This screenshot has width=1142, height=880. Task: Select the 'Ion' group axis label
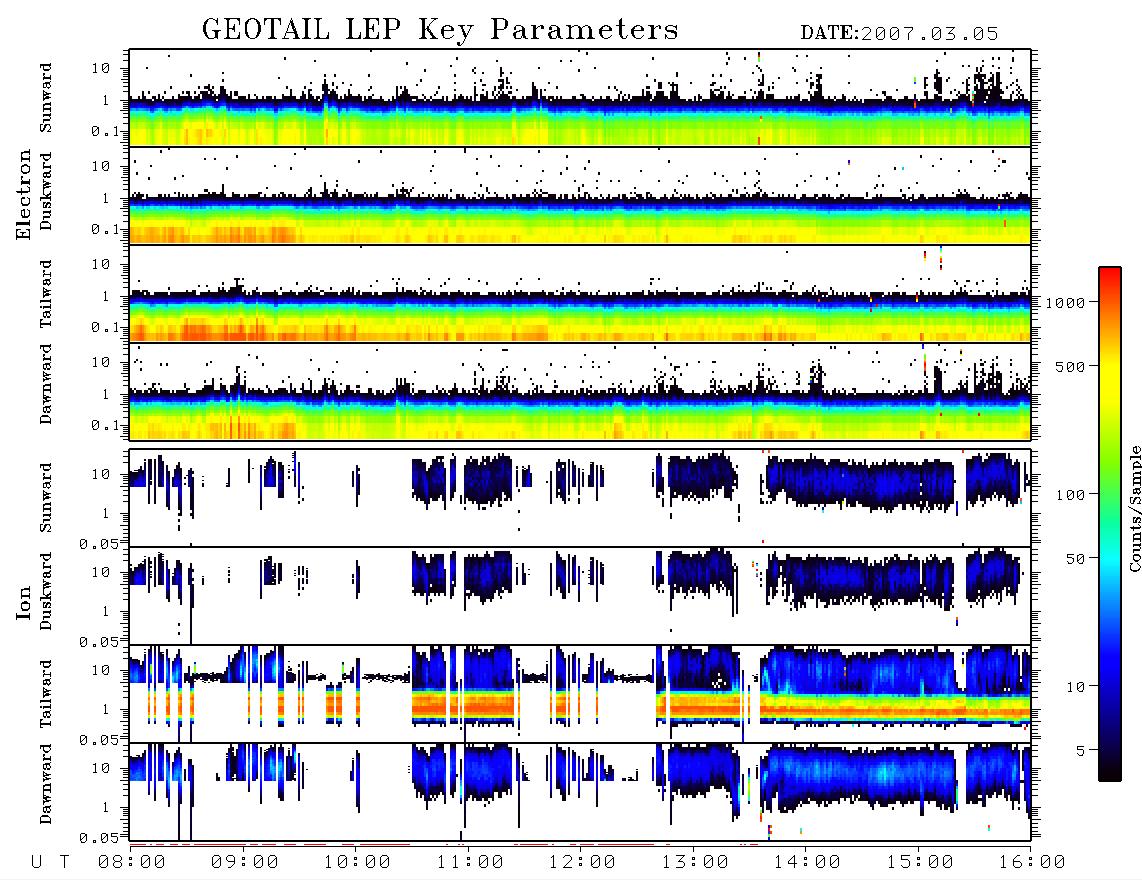(x=24, y=603)
